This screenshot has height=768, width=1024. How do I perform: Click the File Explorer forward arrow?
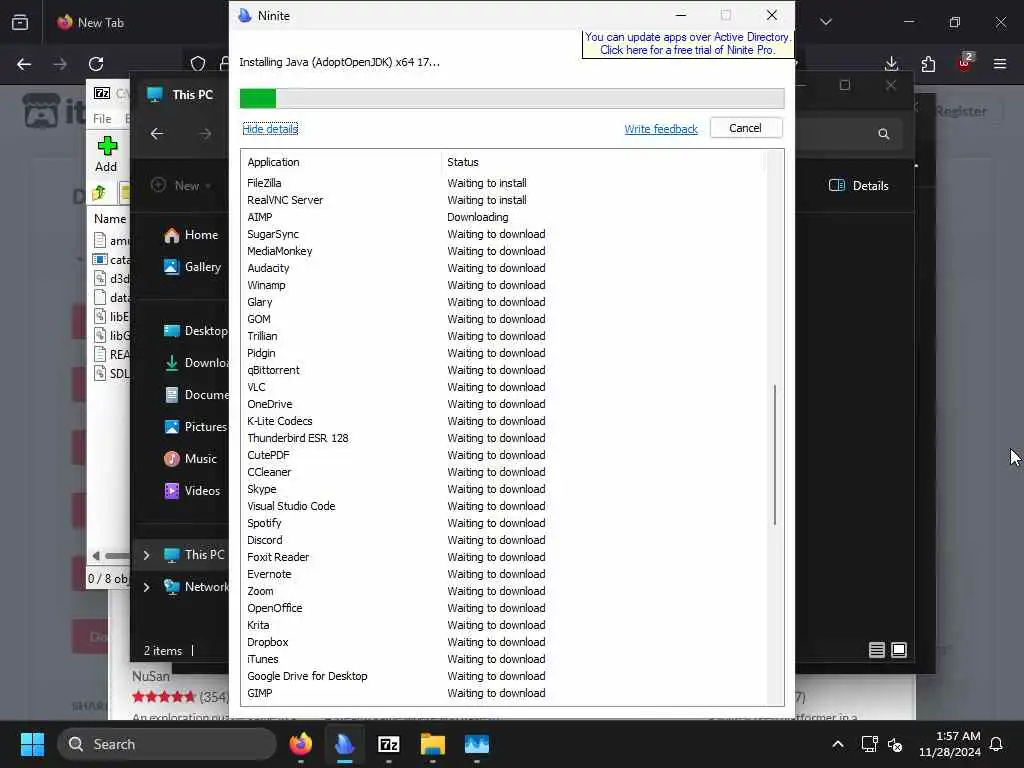(x=205, y=134)
